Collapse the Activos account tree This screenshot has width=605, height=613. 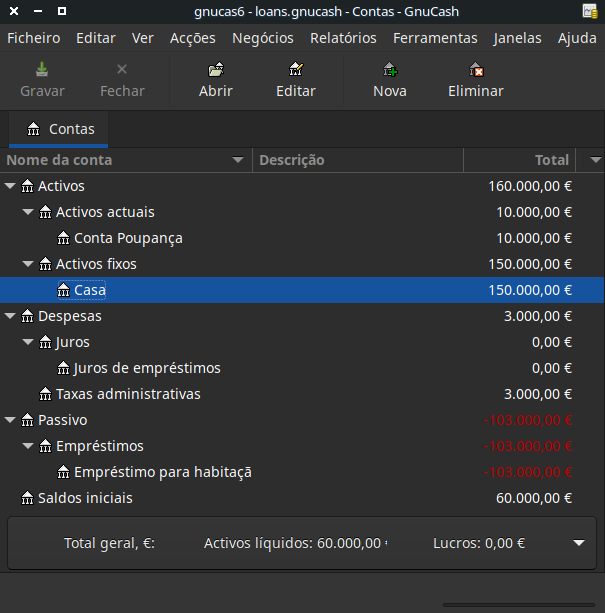coord(10,186)
